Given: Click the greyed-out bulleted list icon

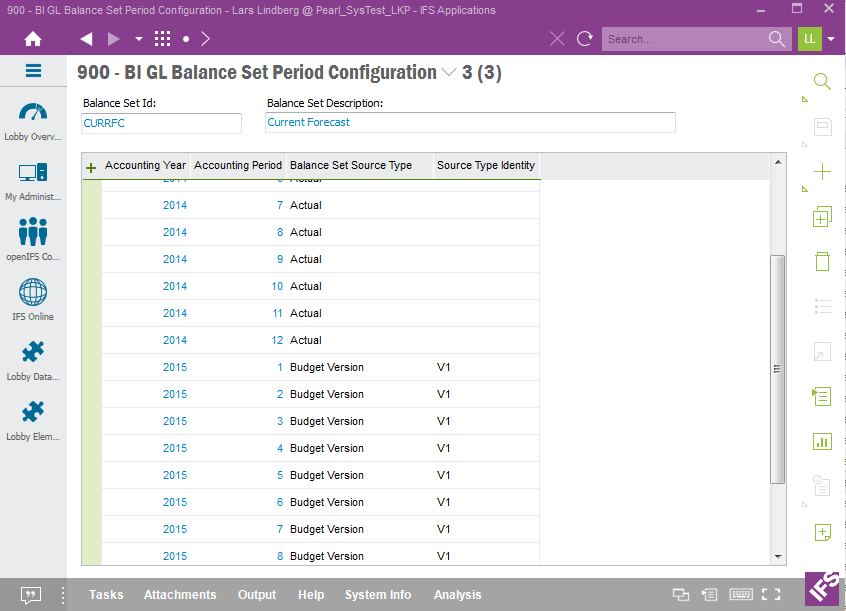Looking at the screenshot, I should pos(822,307).
